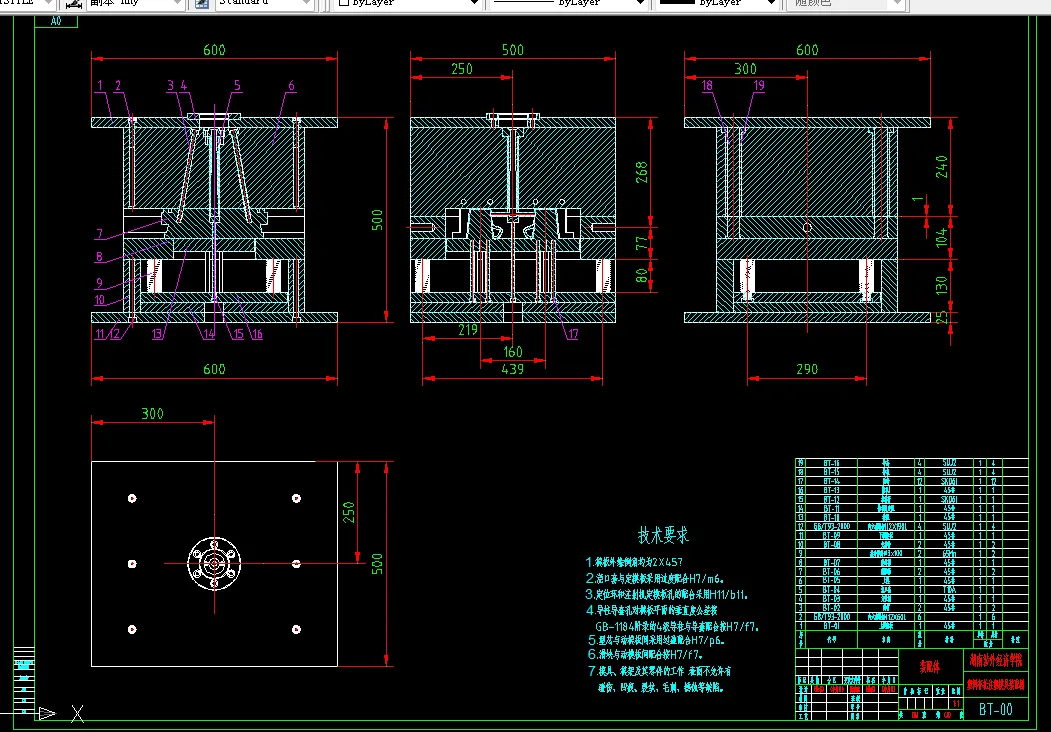Click the 随颜色 plot style box
Screen dimensions: 1051x732
(x=830, y=4)
